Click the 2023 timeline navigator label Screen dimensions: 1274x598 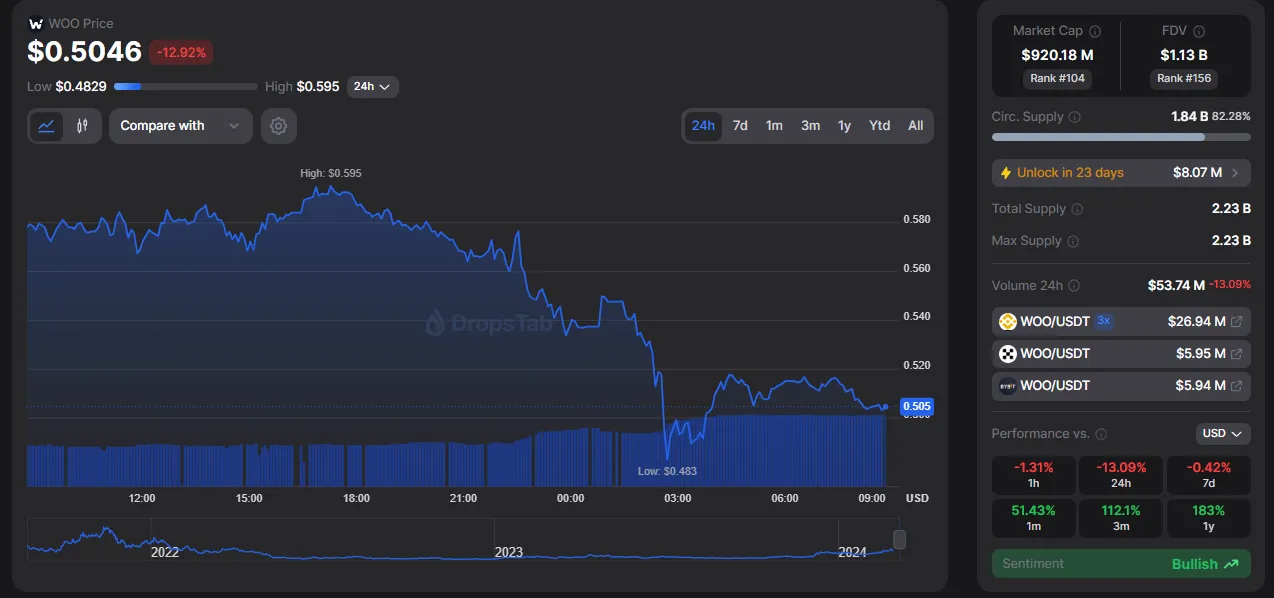coord(509,552)
